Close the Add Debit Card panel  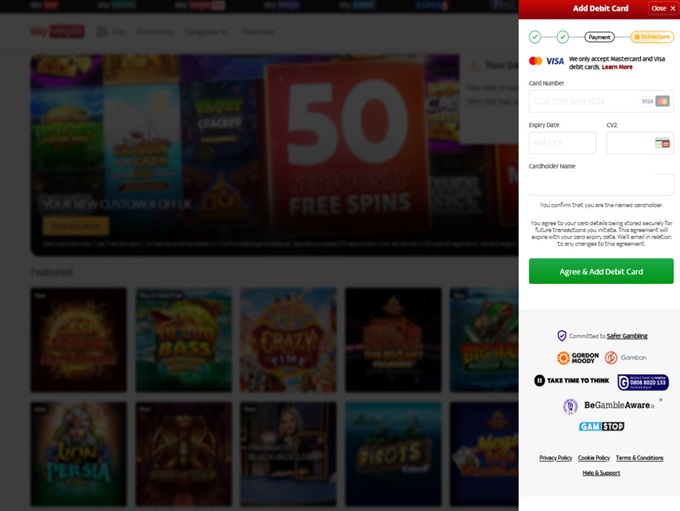click(x=662, y=8)
